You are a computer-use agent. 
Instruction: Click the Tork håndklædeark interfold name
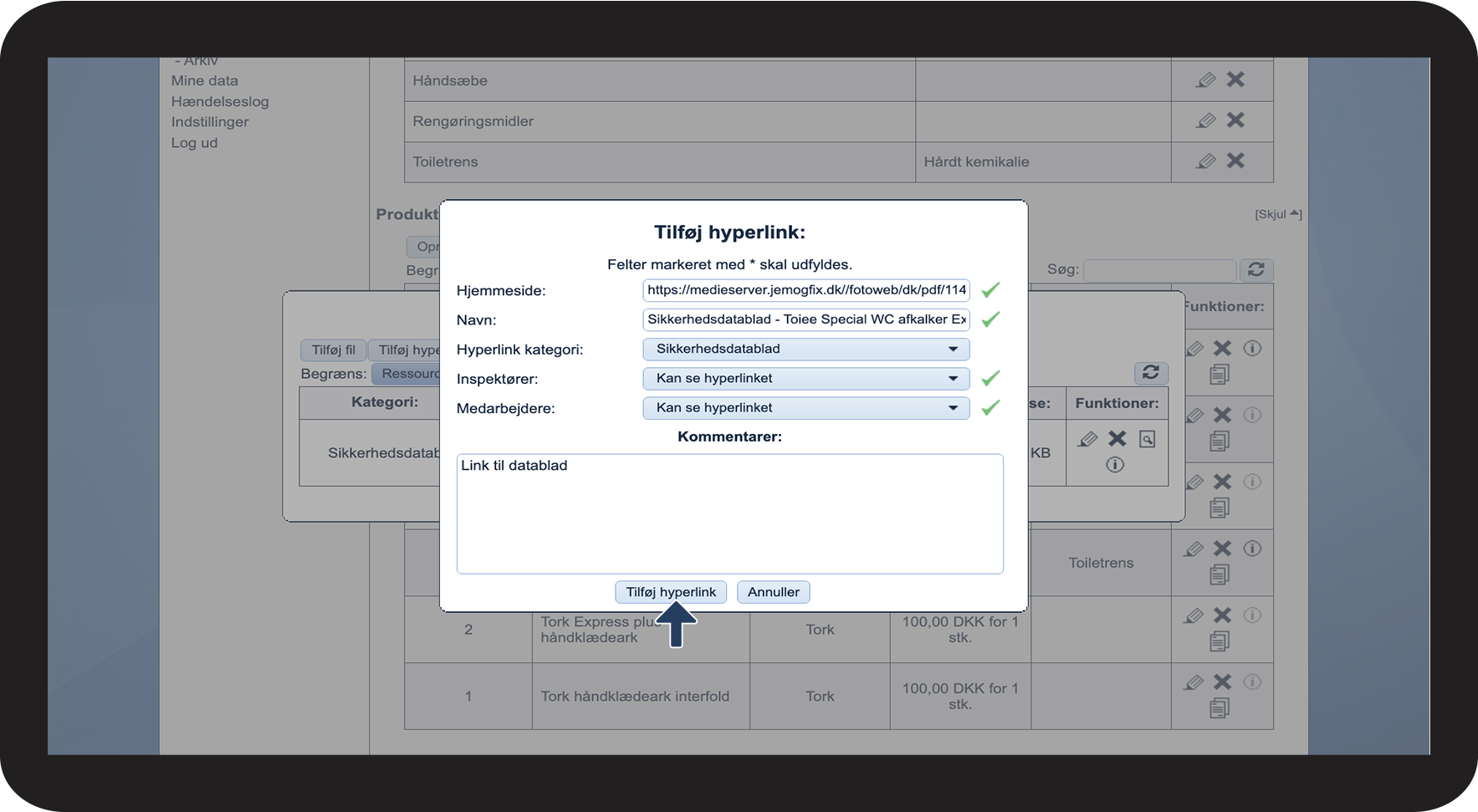635,697
